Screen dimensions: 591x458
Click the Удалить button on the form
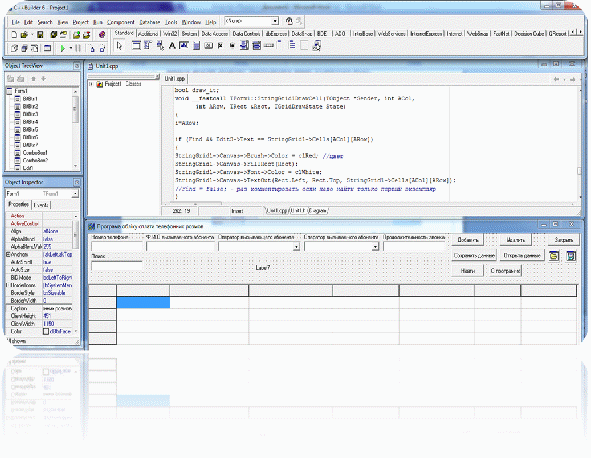(515, 240)
